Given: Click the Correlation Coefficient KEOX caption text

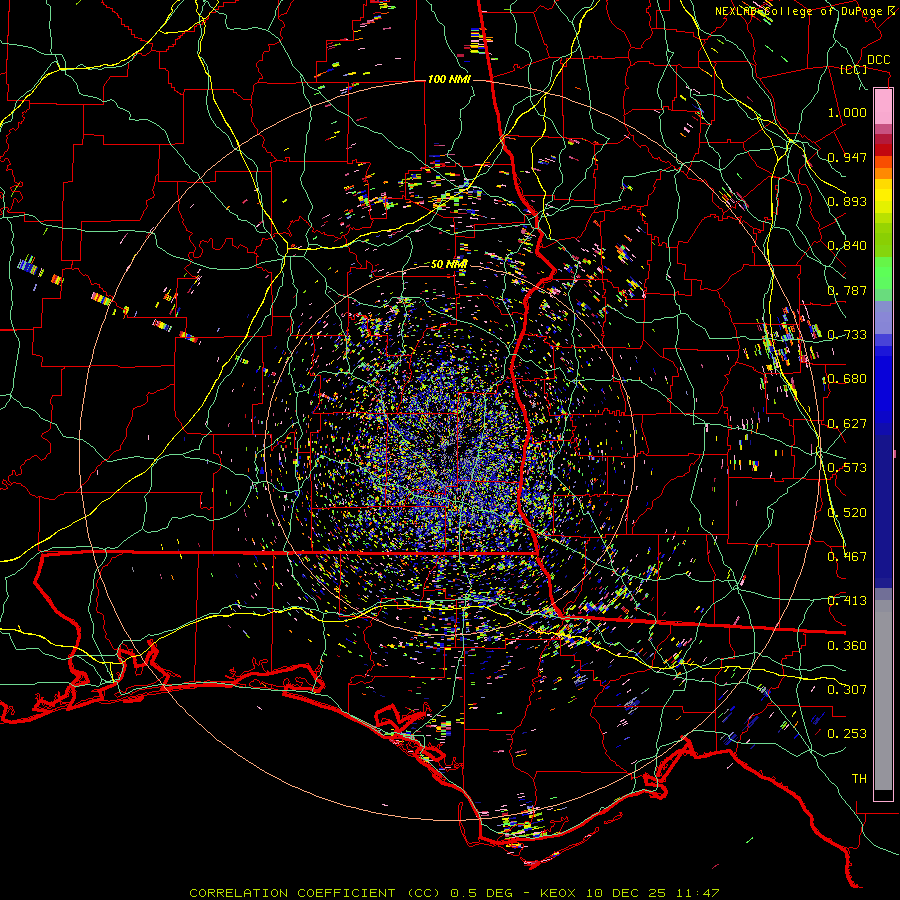Looking at the screenshot, I should [454, 893].
